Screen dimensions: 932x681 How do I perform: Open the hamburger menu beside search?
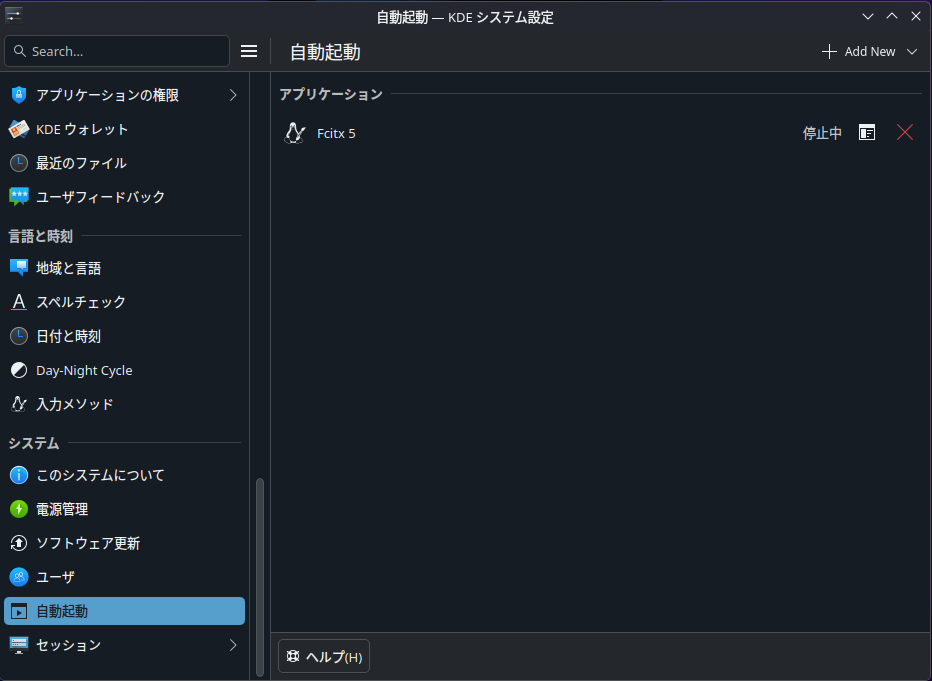coord(250,51)
